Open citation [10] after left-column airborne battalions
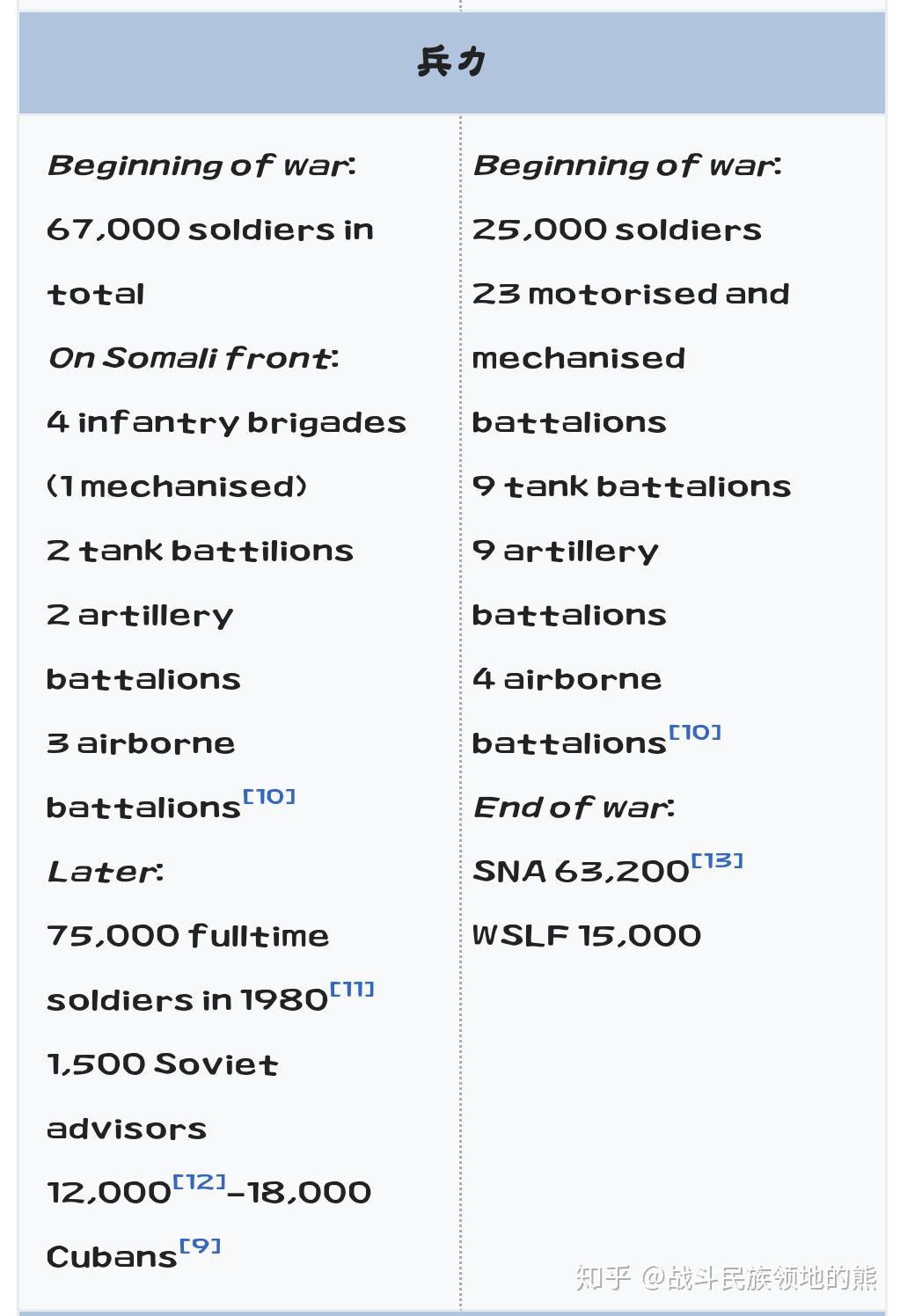The image size is (900, 1316). [x=269, y=797]
